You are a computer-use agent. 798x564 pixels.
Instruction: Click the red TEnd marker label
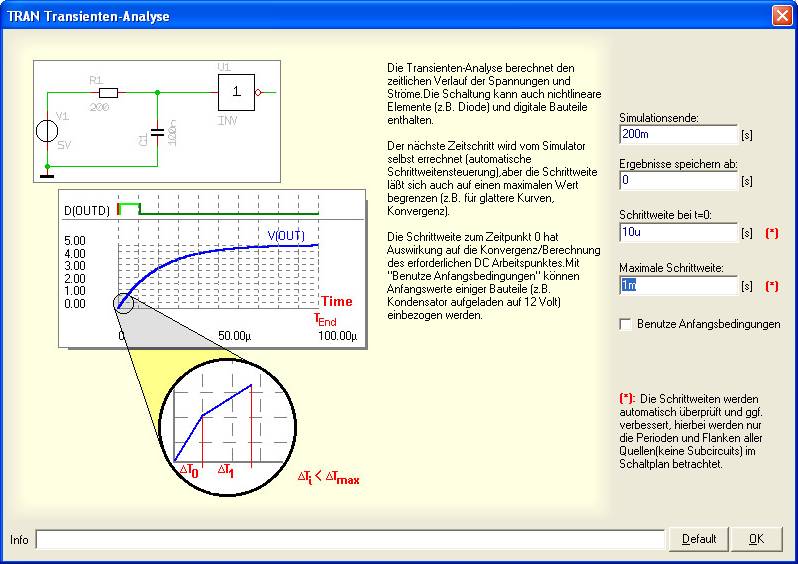[x=325, y=320]
